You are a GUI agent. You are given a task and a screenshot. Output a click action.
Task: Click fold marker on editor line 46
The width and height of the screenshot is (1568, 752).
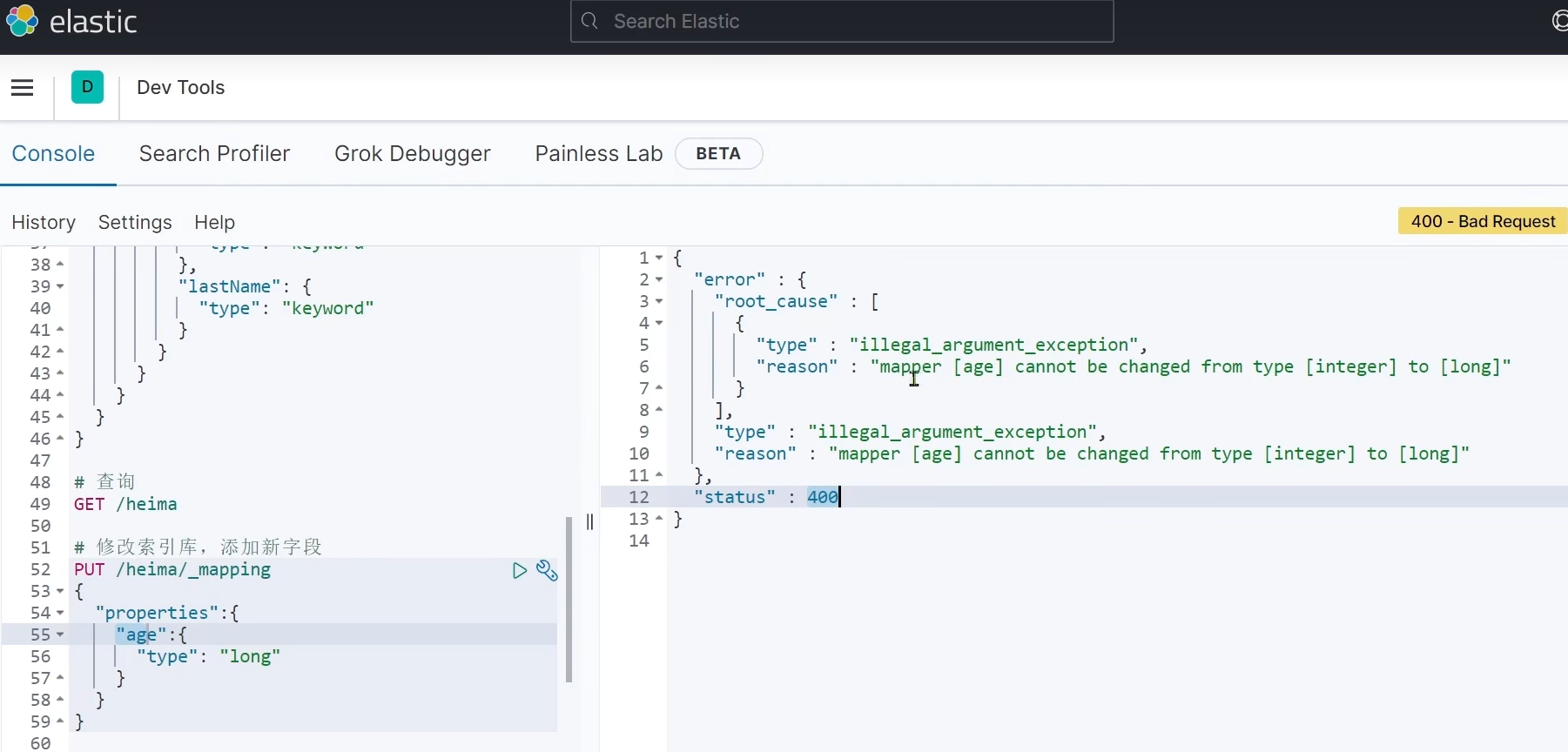60,439
